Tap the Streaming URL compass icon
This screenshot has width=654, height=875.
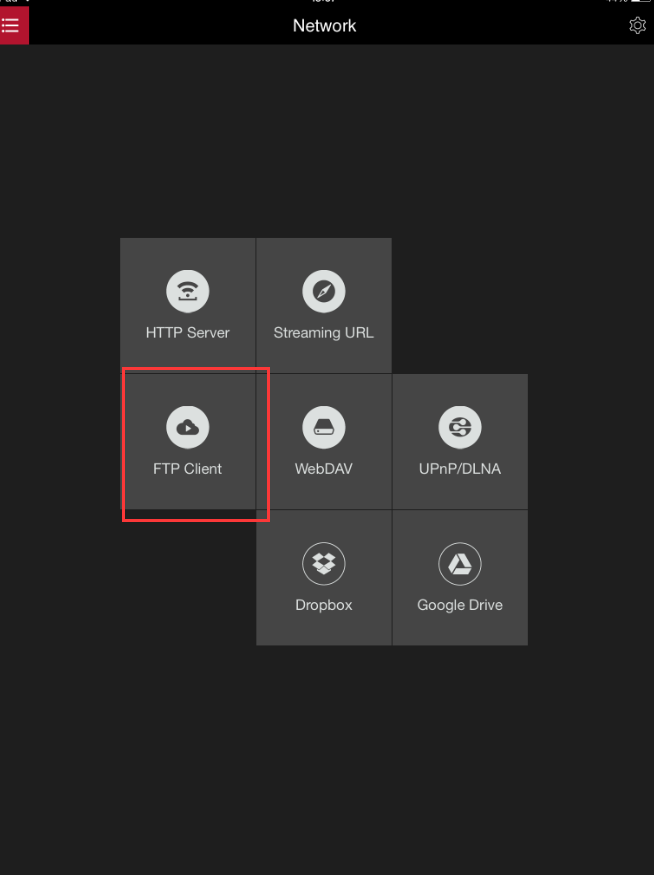pyautogui.click(x=324, y=292)
